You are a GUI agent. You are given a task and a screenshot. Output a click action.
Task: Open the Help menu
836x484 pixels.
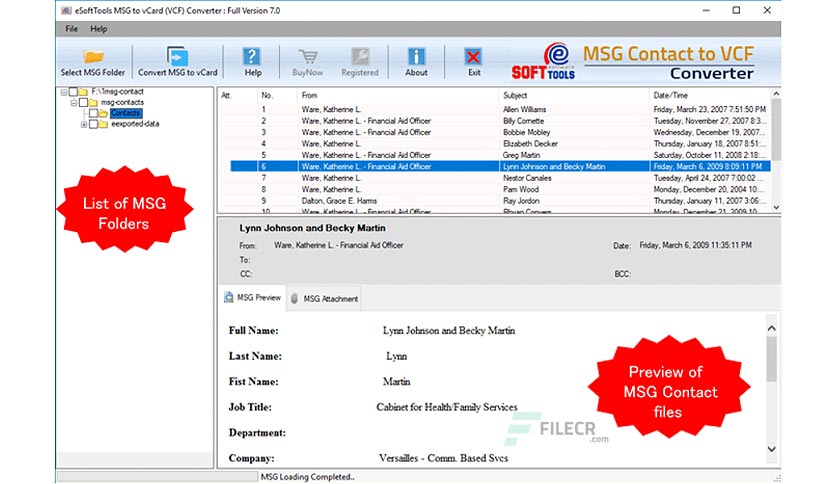(x=98, y=29)
